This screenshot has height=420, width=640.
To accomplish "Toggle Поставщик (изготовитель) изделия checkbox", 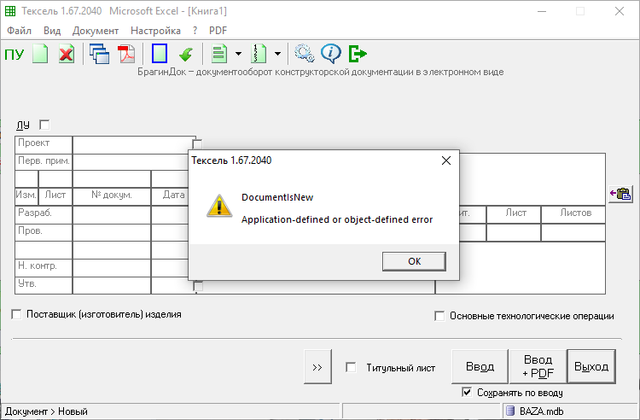I will (x=16, y=314).
